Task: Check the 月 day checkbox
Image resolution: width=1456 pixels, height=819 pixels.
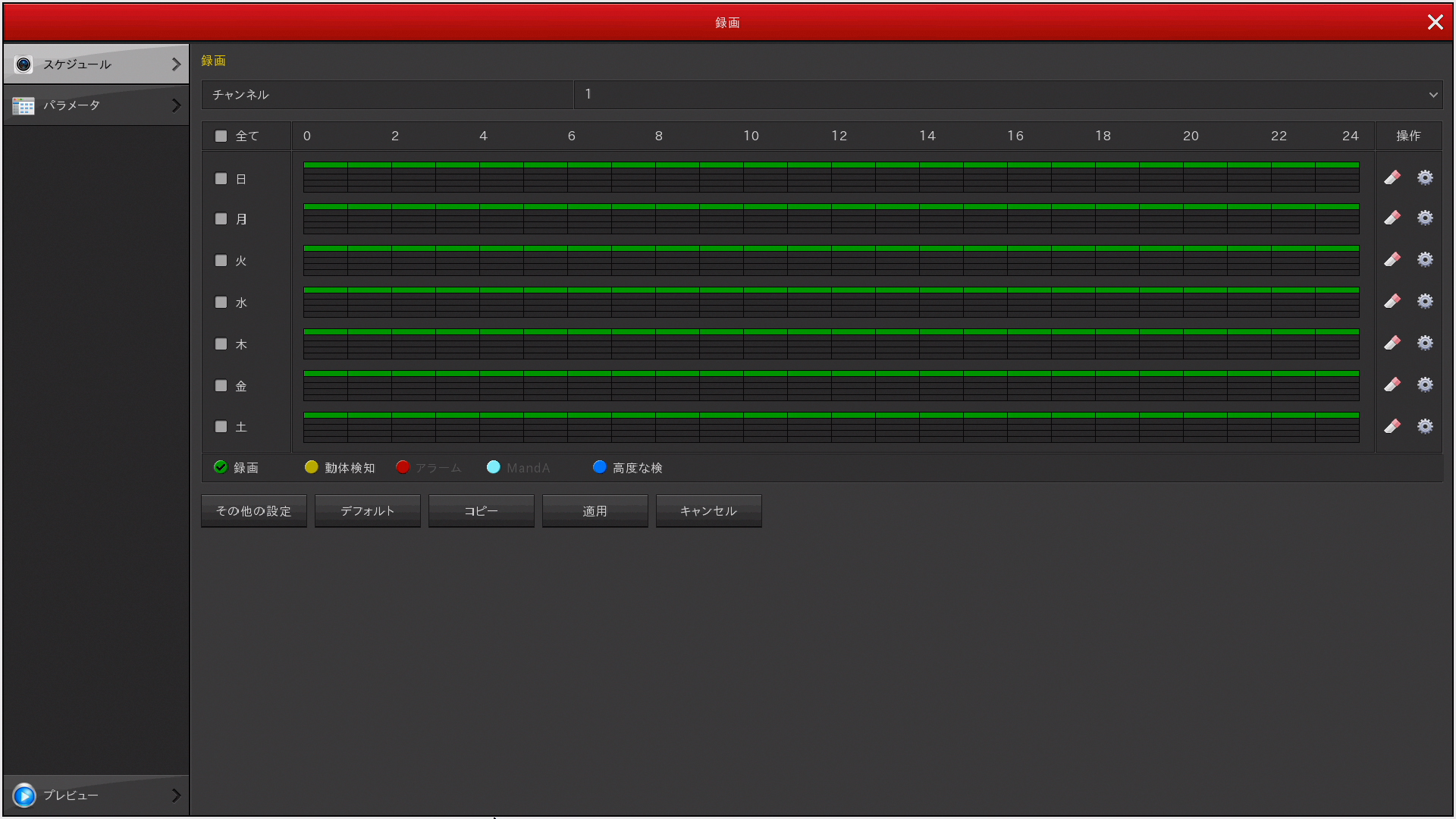Action: tap(221, 219)
